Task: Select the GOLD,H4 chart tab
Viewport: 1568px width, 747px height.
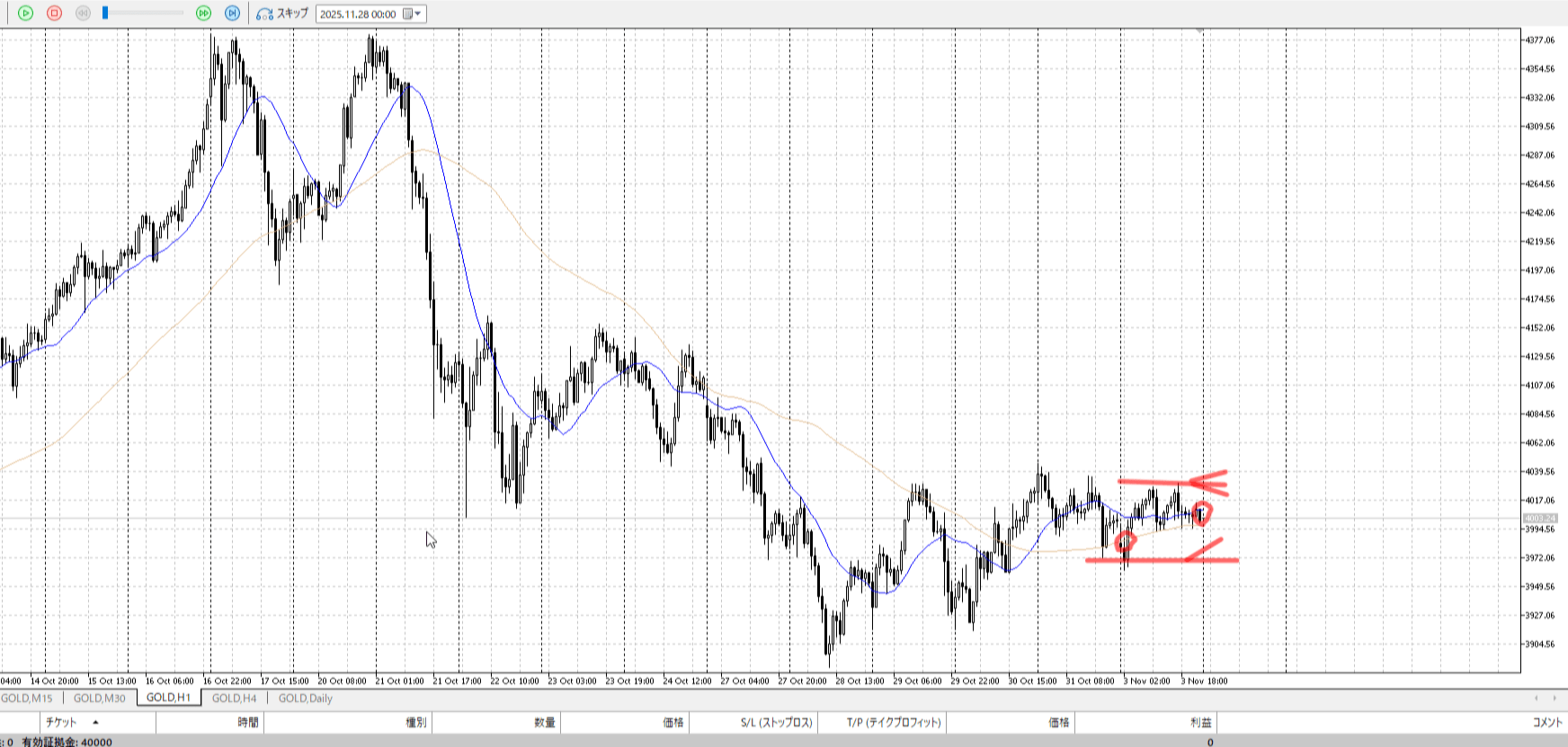Action: click(234, 698)
